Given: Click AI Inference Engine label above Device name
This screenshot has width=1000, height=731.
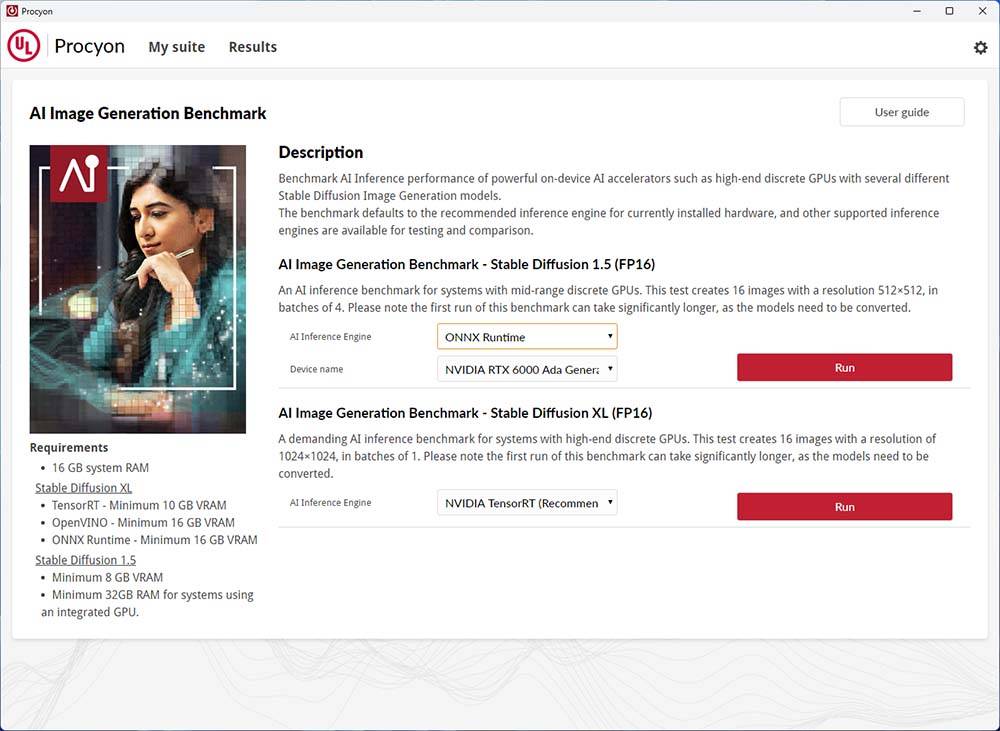Looking at the screenshot, I should coord(330,337).
